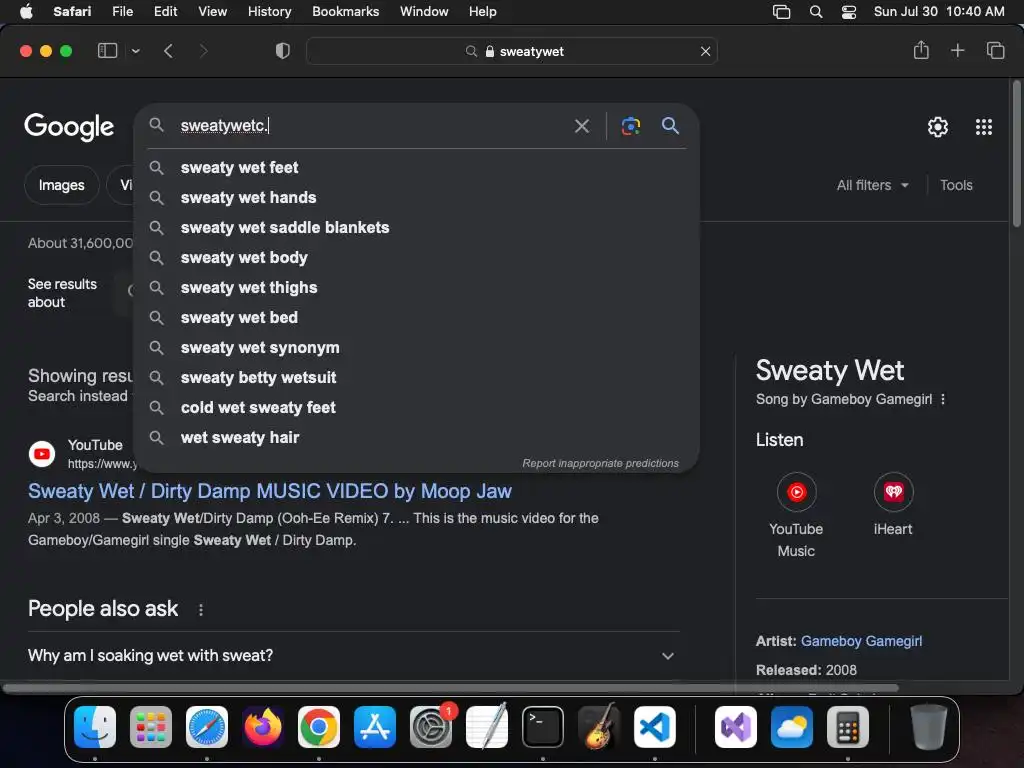
Task: Select suggestion sweaty wet body
Action: click(x=417, y=258)
